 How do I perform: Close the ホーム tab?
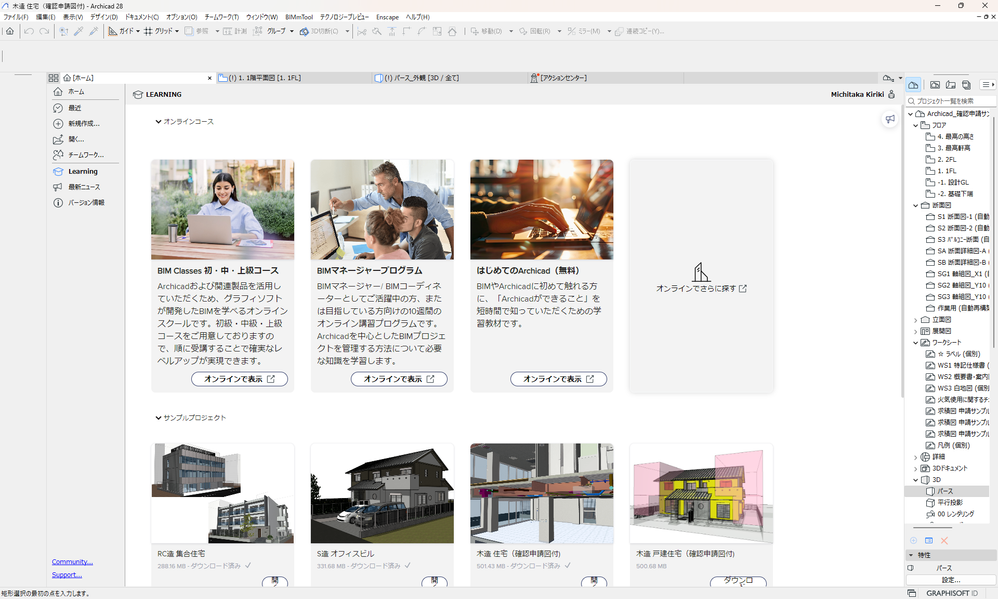point(209,78)
